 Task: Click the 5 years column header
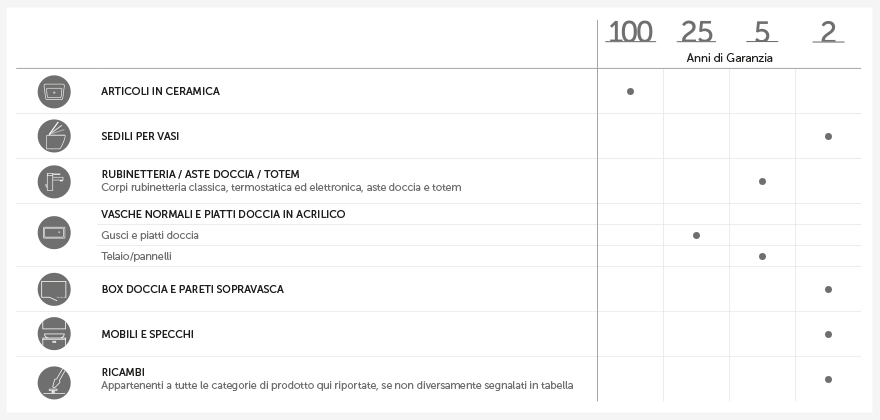click(762, 32)
